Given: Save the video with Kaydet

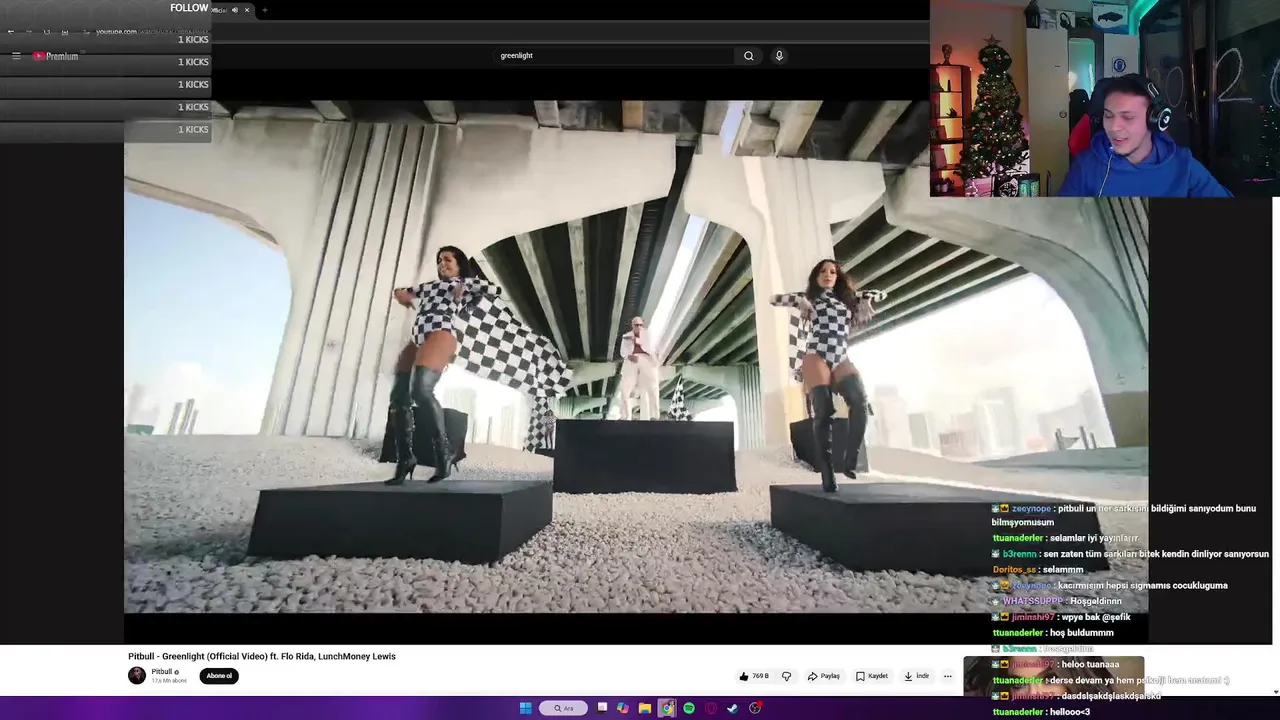Looking at the screenshot, I should click(872, 676).
